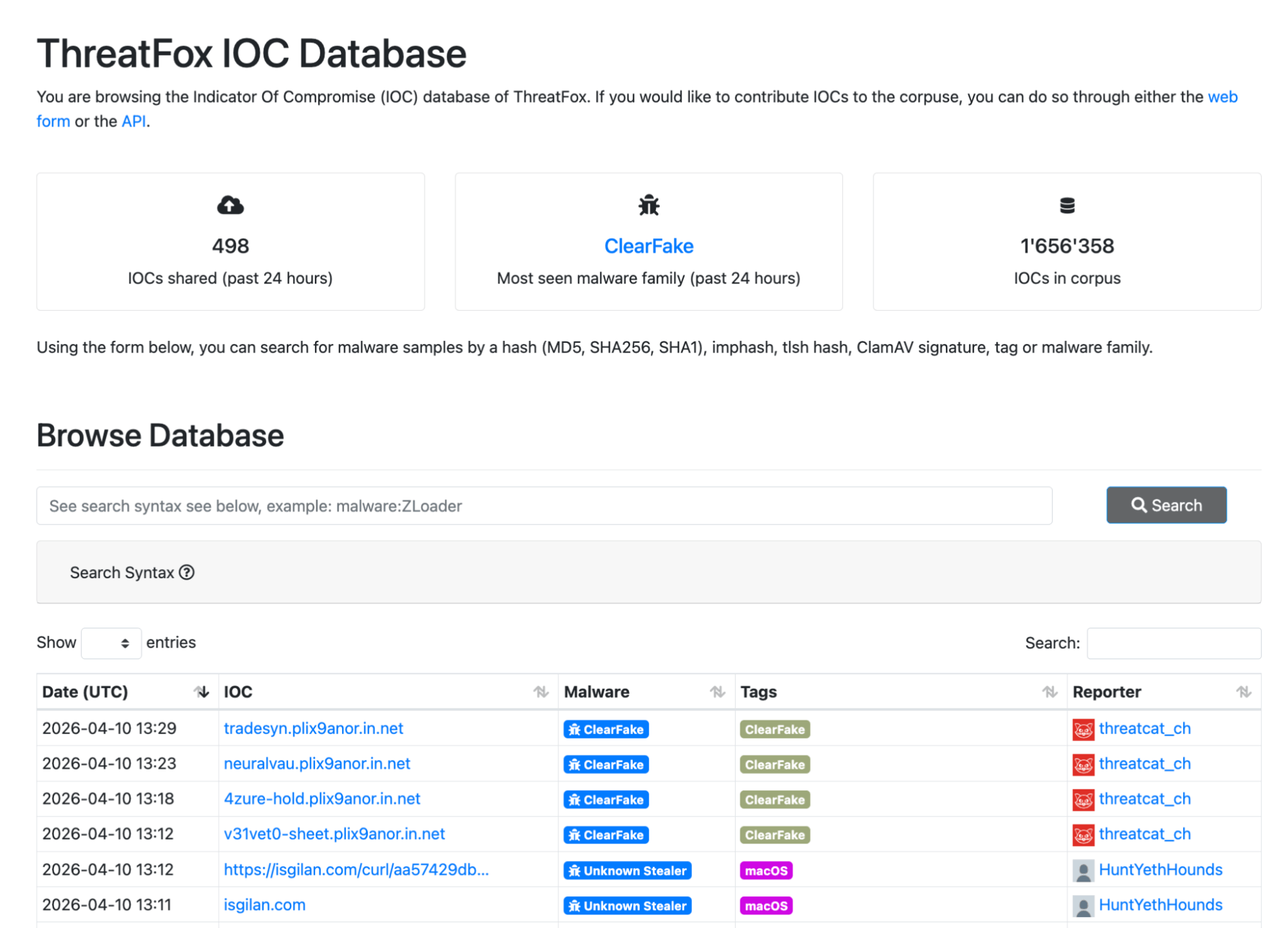This screenshot has height=928, width=1288.
Task: Click the 1'656'358 IOCs in corpus count
Action: pos(1066,246)
